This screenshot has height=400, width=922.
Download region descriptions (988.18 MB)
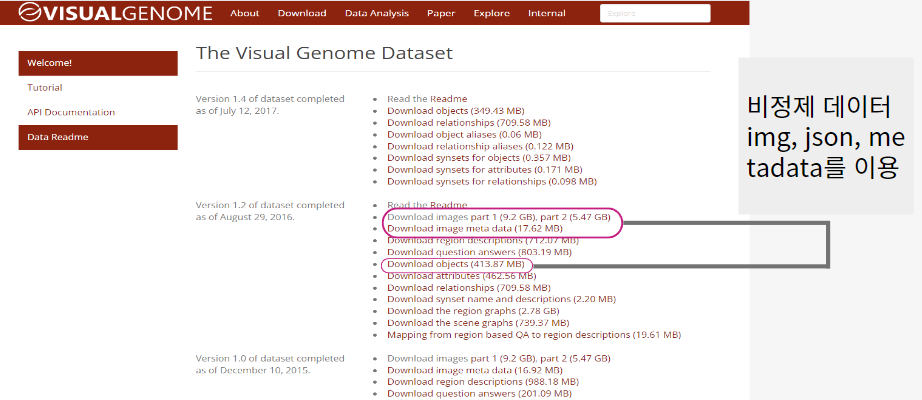(x=483, y=382)
